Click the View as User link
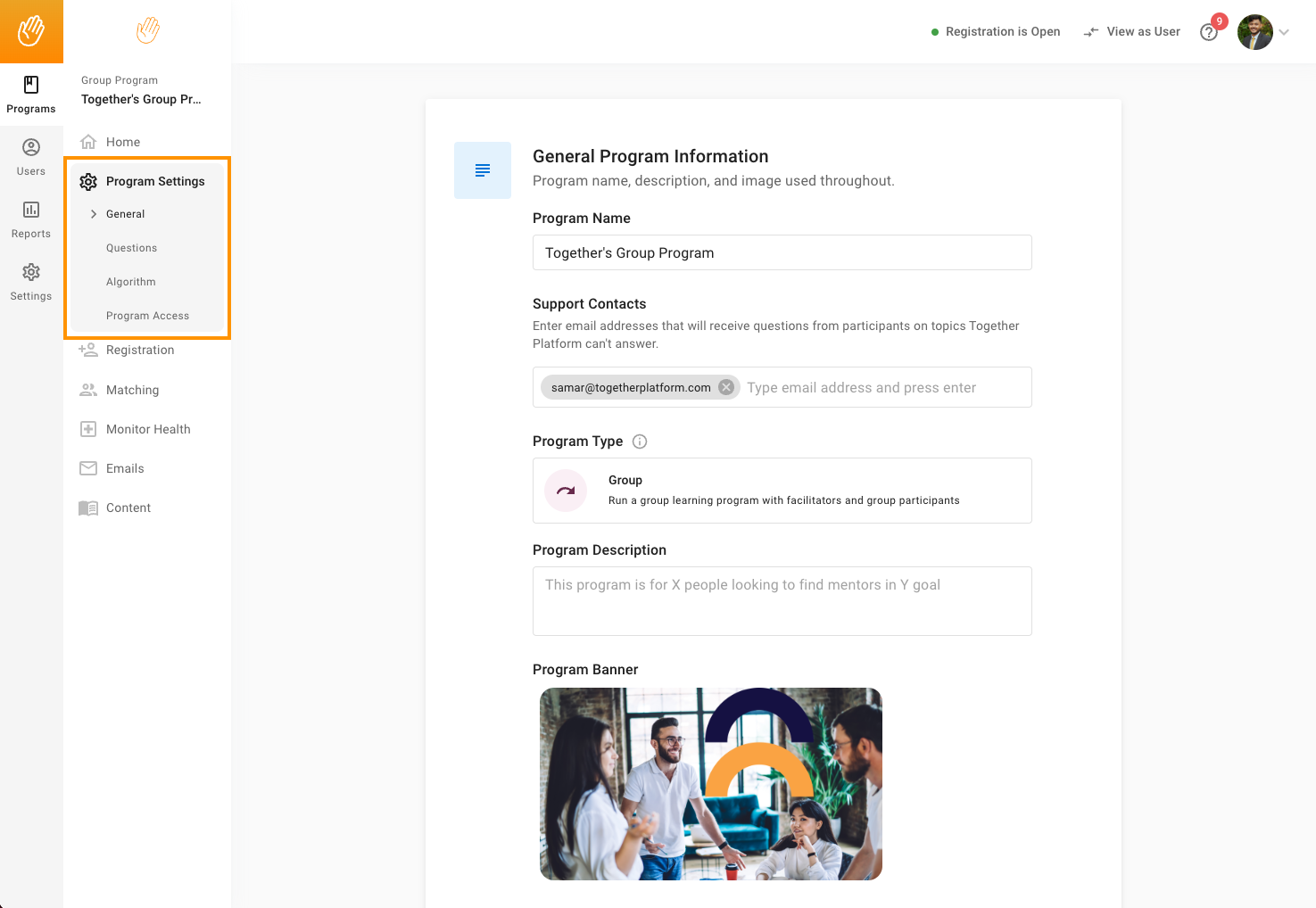Image resolution: width=1316 pixels, height=908 pixels. [1143, 32]
